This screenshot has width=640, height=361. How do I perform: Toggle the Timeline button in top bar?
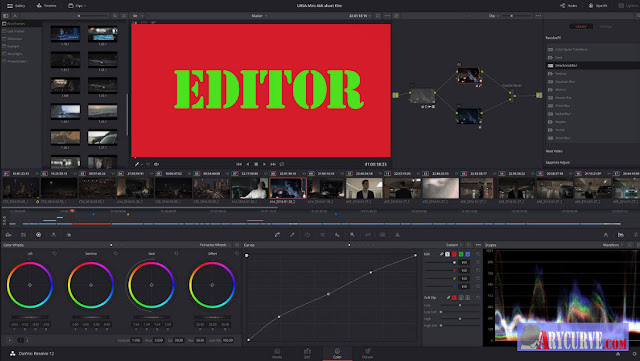(46, 6)
